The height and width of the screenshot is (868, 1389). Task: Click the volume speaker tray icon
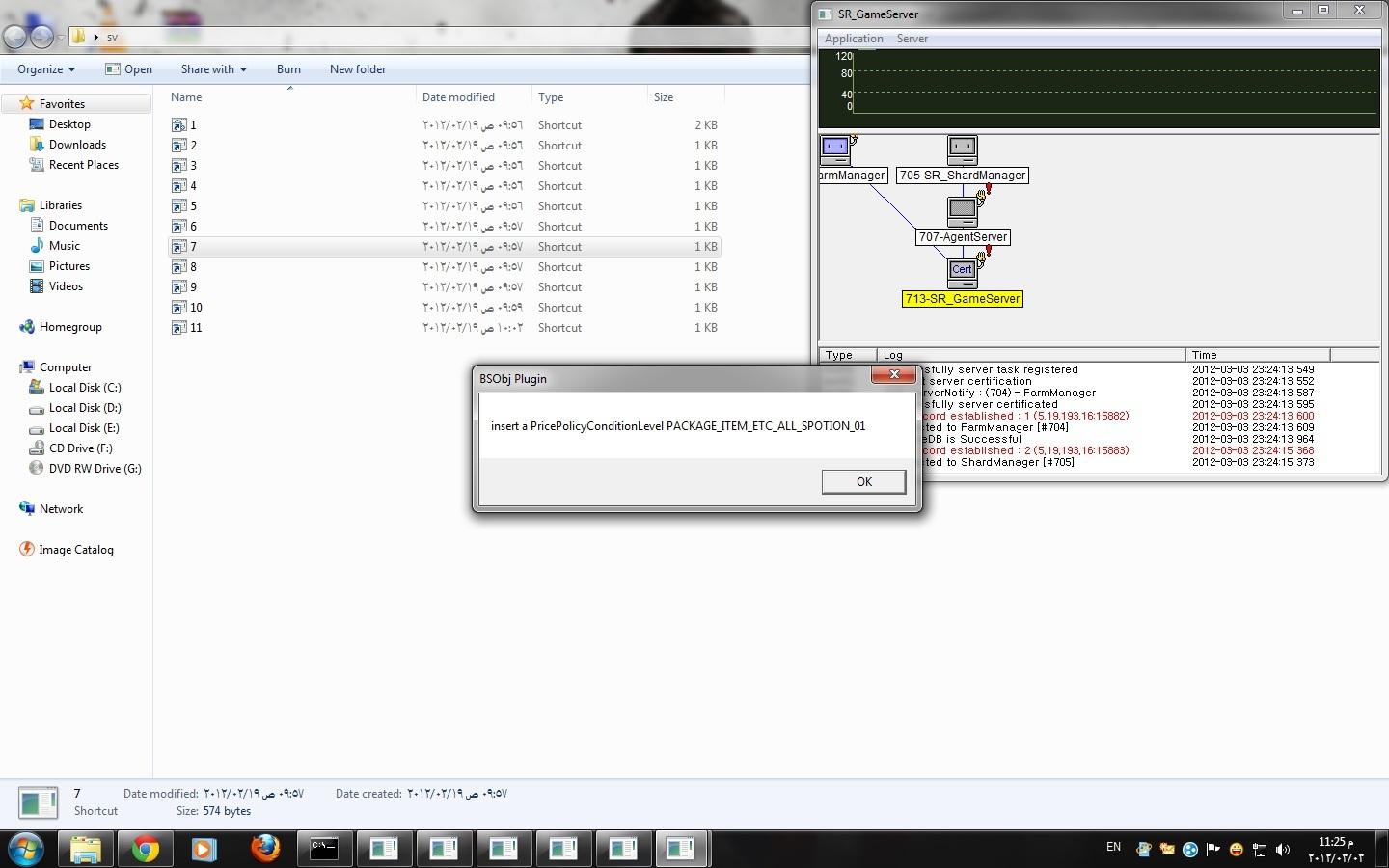(1283, 850)
